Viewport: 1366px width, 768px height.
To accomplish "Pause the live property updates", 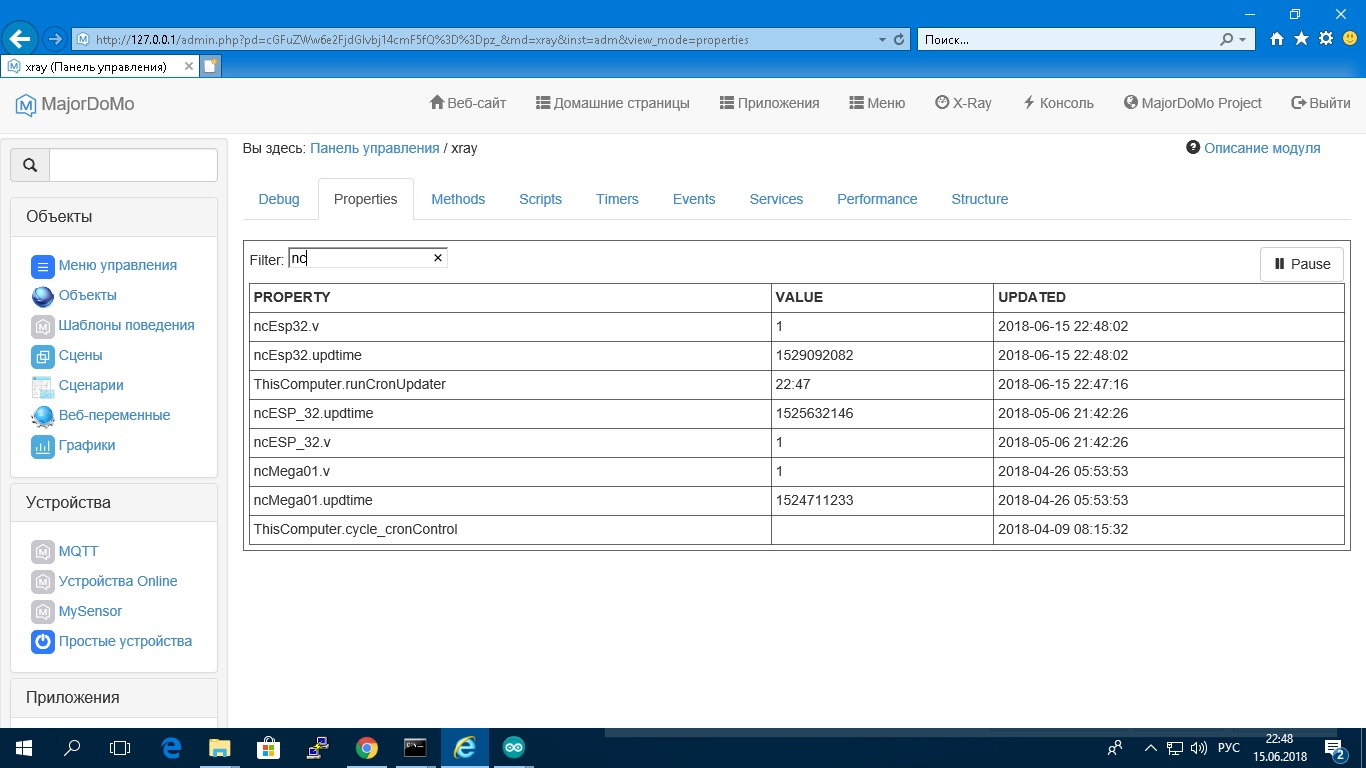I will [1301, 264].
